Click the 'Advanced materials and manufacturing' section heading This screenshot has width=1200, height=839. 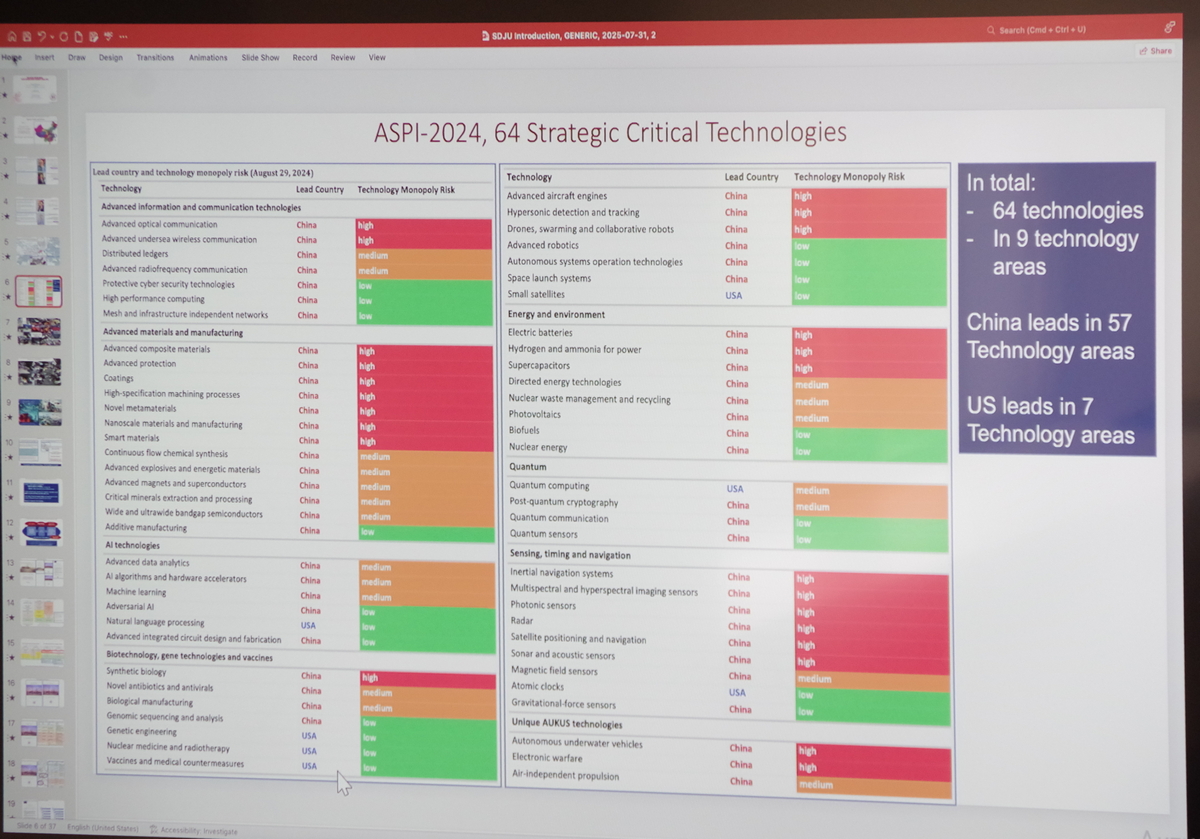tap(173, 332)
